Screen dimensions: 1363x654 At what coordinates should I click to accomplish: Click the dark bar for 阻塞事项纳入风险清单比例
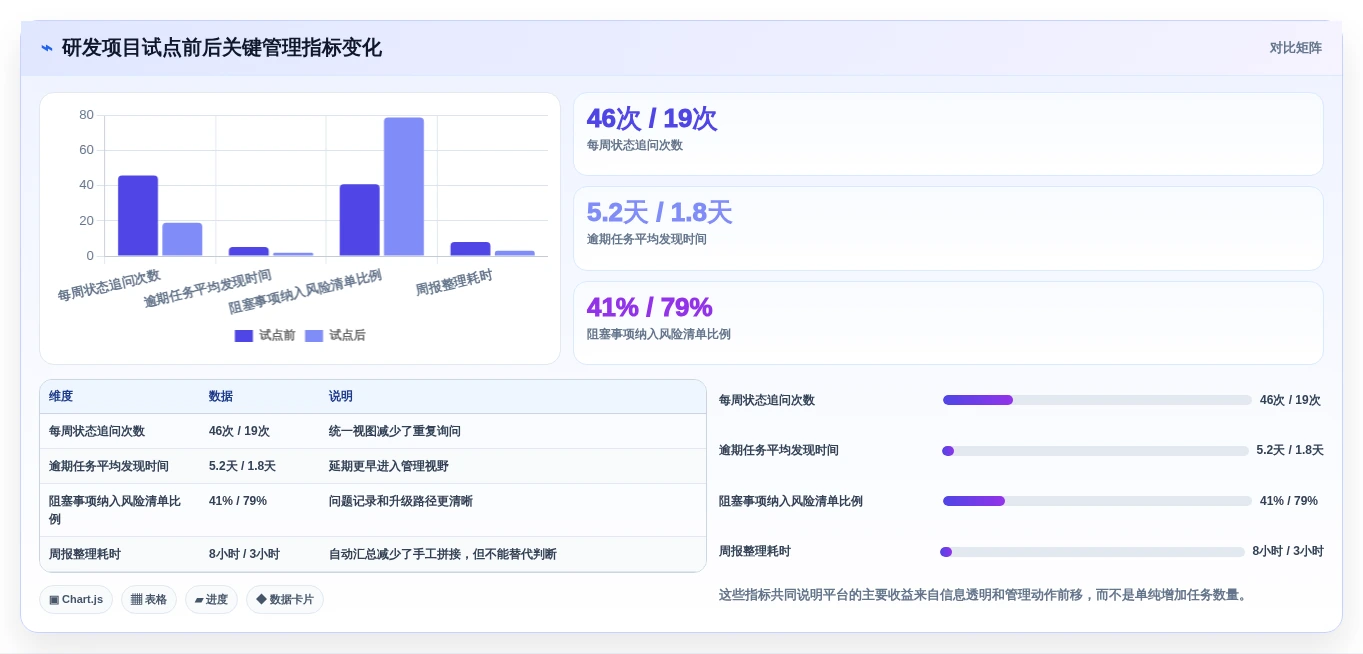359,220
